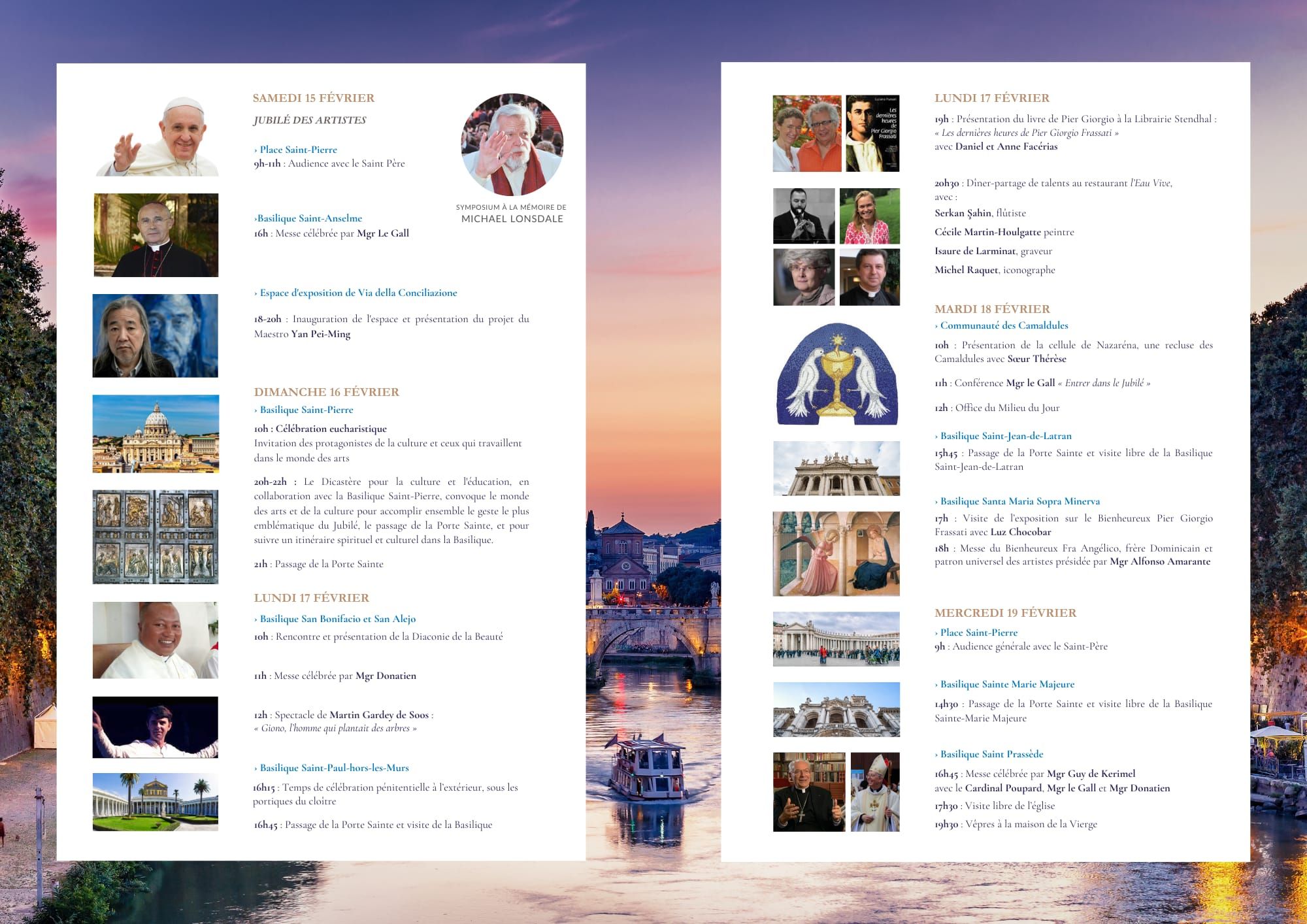Viewport: 1307px width, 924px height.
Task: Select the '21h : Passage de la Porte Sainte' line
Action: pyautogui.click(x=319, y=564)
